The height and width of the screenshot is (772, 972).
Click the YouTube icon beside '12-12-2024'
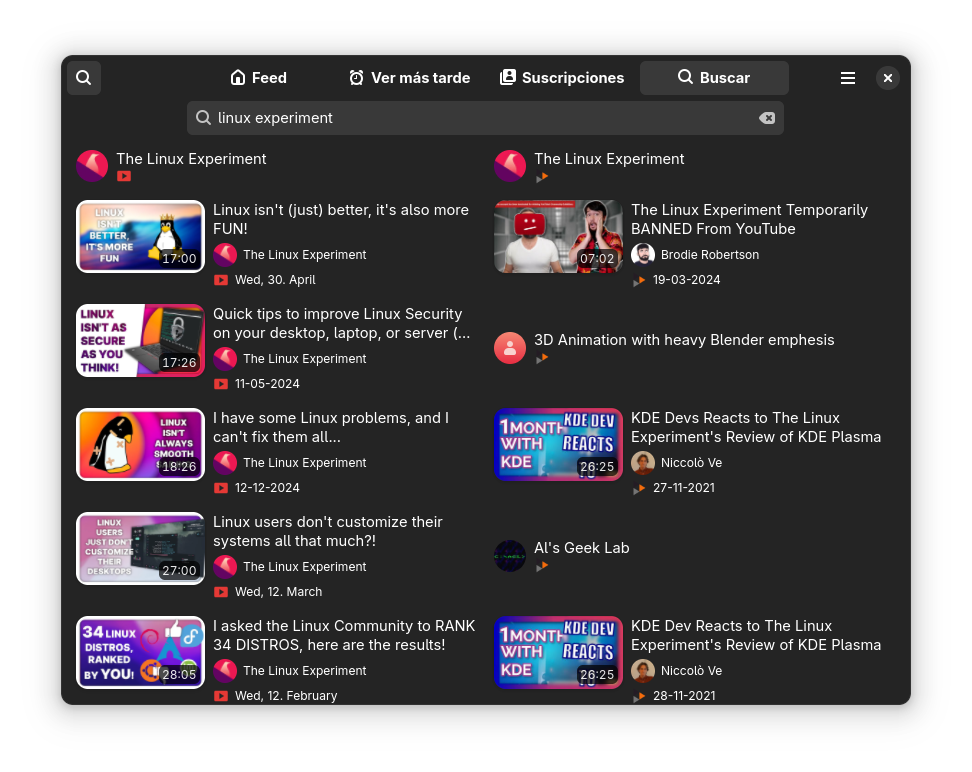pyautogui.click(x=221, y=488)
